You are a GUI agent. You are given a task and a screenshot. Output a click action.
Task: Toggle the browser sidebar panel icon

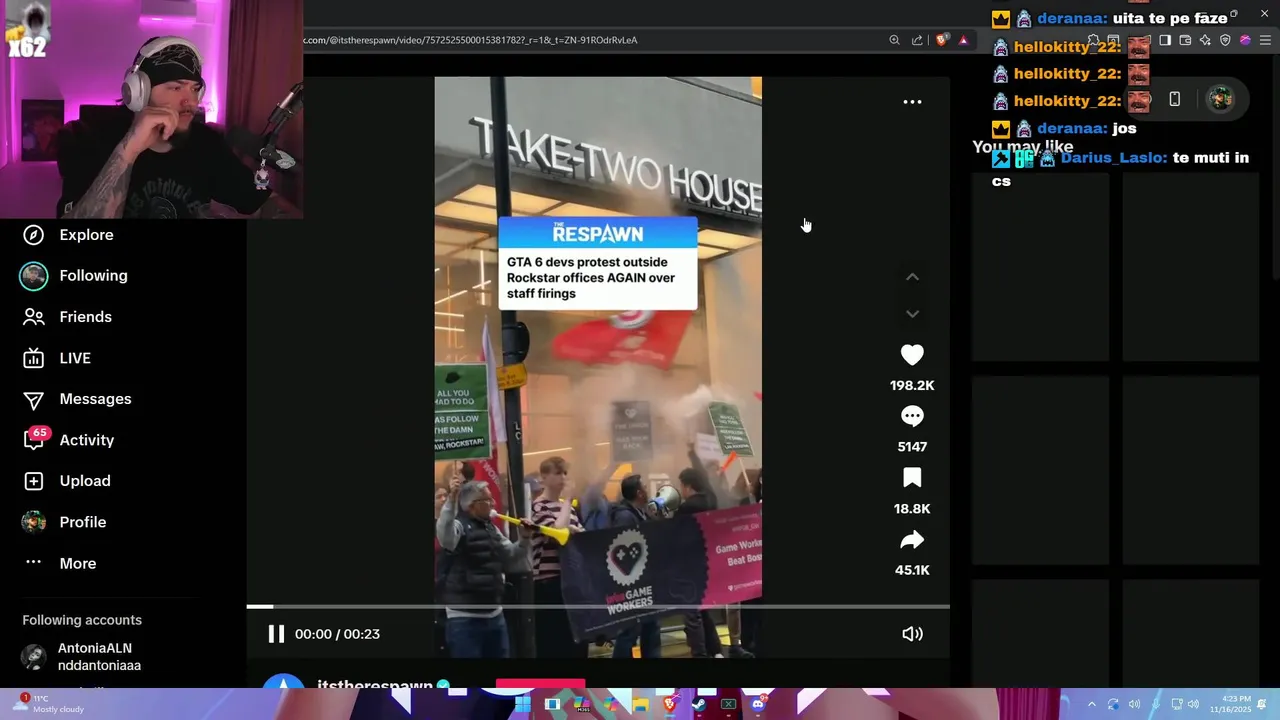(x=1165, y=40)
